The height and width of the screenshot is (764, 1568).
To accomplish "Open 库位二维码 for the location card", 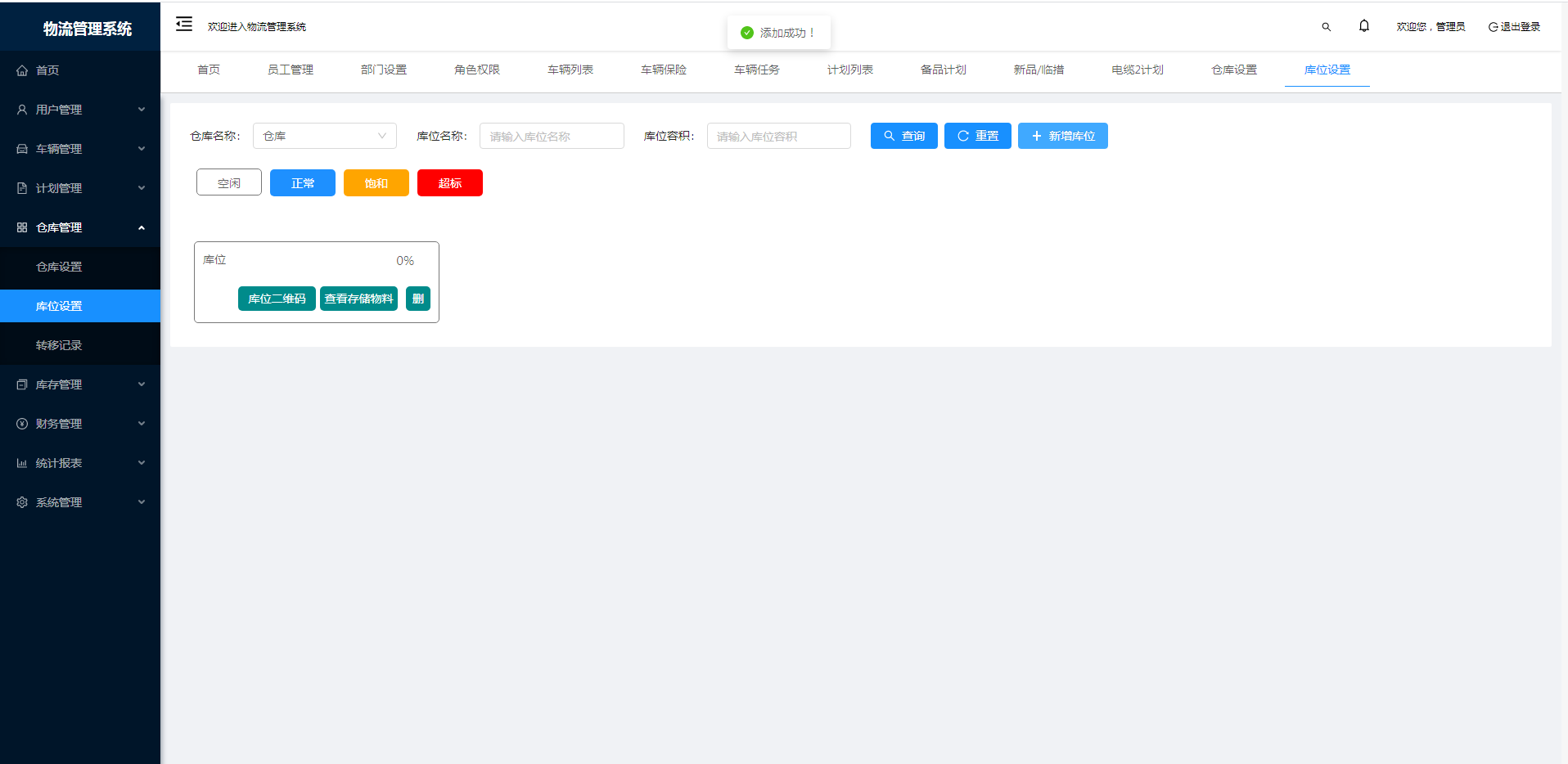I will (x=277, y=299).
